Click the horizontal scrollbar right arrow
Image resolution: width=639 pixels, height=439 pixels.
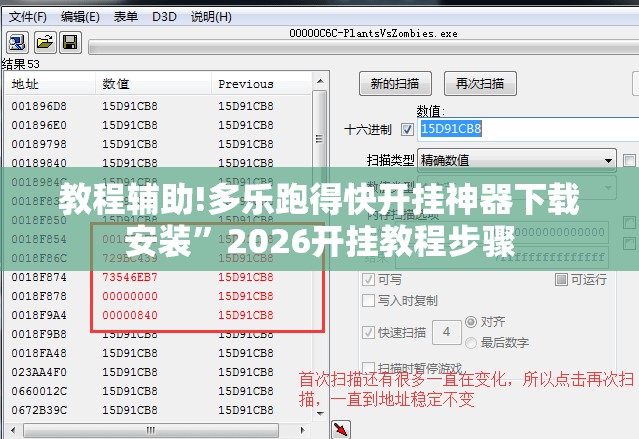coord(302,430)
